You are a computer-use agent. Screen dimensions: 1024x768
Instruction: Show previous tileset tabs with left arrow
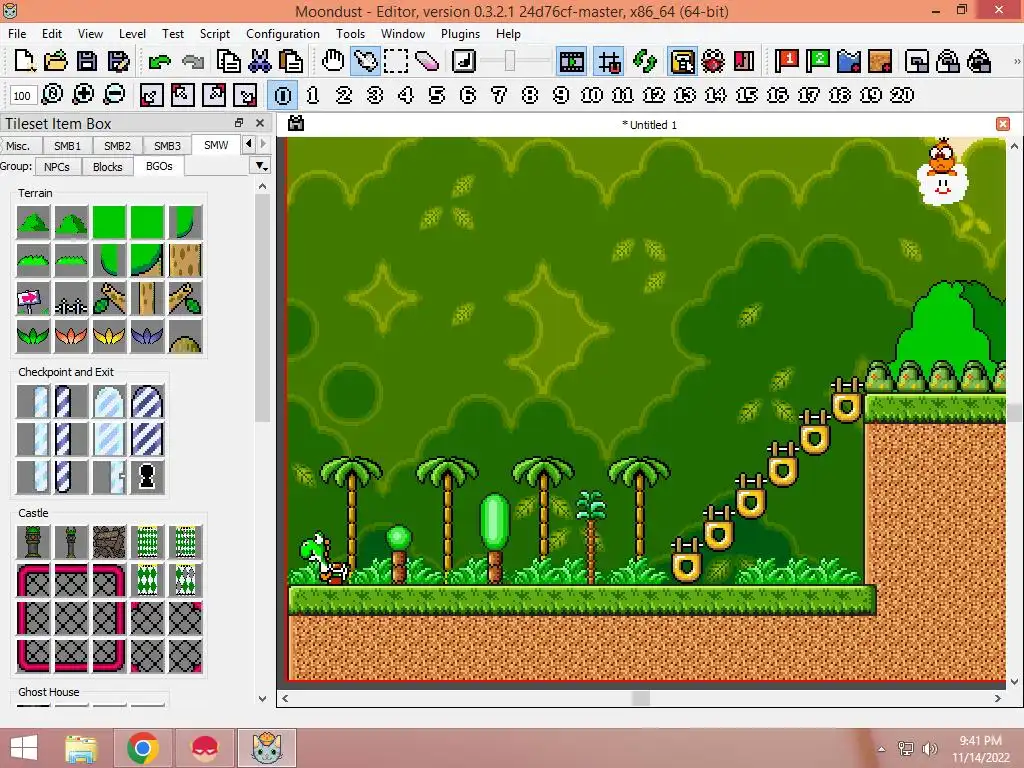point(249,144)
